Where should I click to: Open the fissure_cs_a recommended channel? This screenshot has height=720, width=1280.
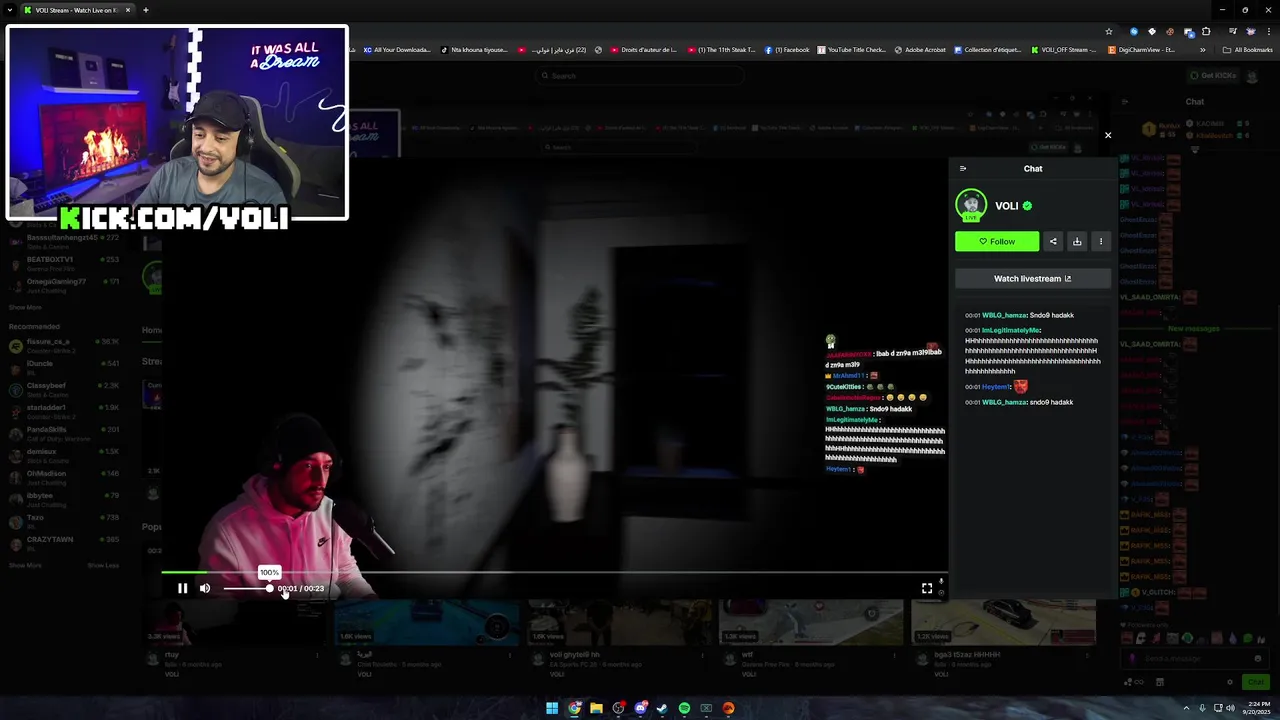64,345
